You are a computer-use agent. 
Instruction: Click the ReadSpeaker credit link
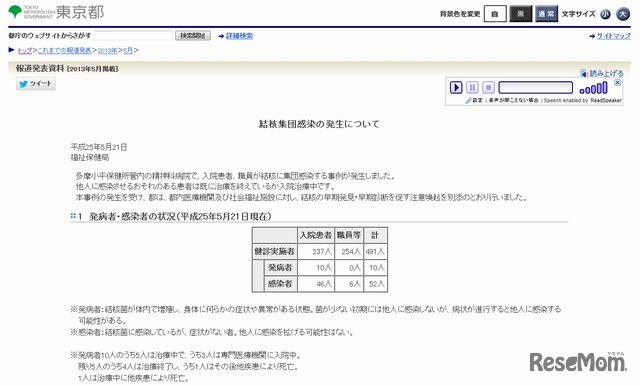tap(583, 100)
